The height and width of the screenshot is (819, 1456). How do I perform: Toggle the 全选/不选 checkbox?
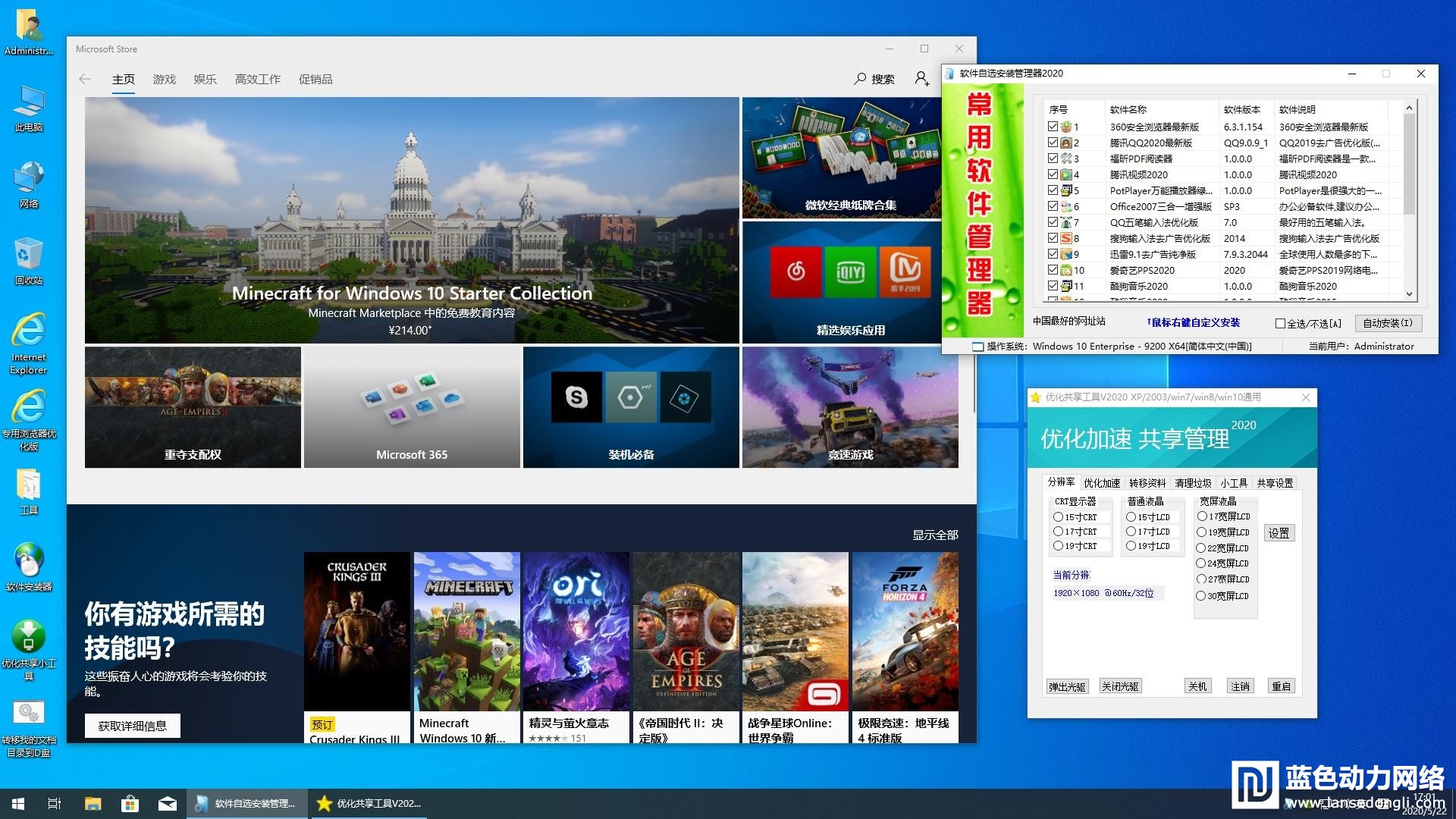click(x=1280, y=324)
